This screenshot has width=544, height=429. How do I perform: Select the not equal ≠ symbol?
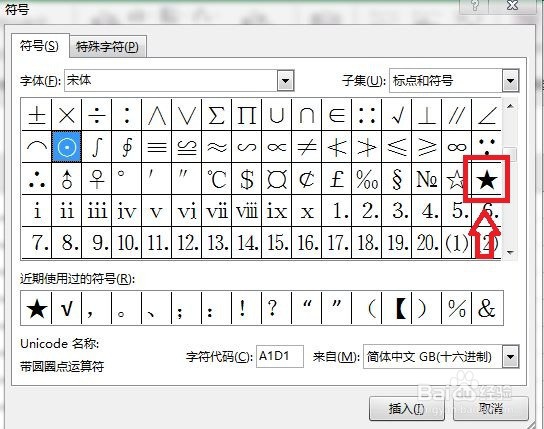[x=306, y=147]
